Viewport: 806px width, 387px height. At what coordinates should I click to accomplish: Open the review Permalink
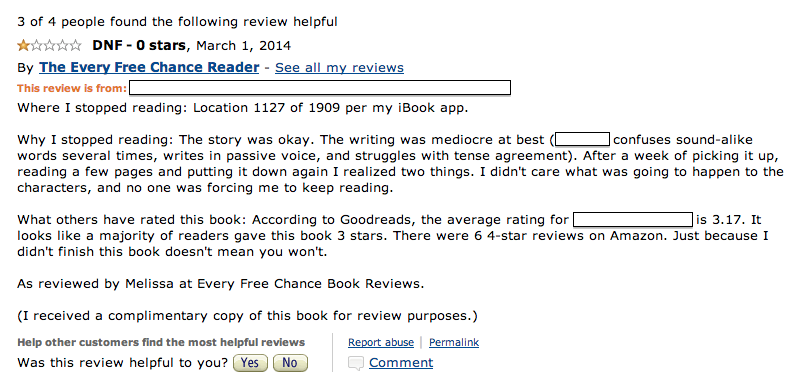click(x=454, y=342)
